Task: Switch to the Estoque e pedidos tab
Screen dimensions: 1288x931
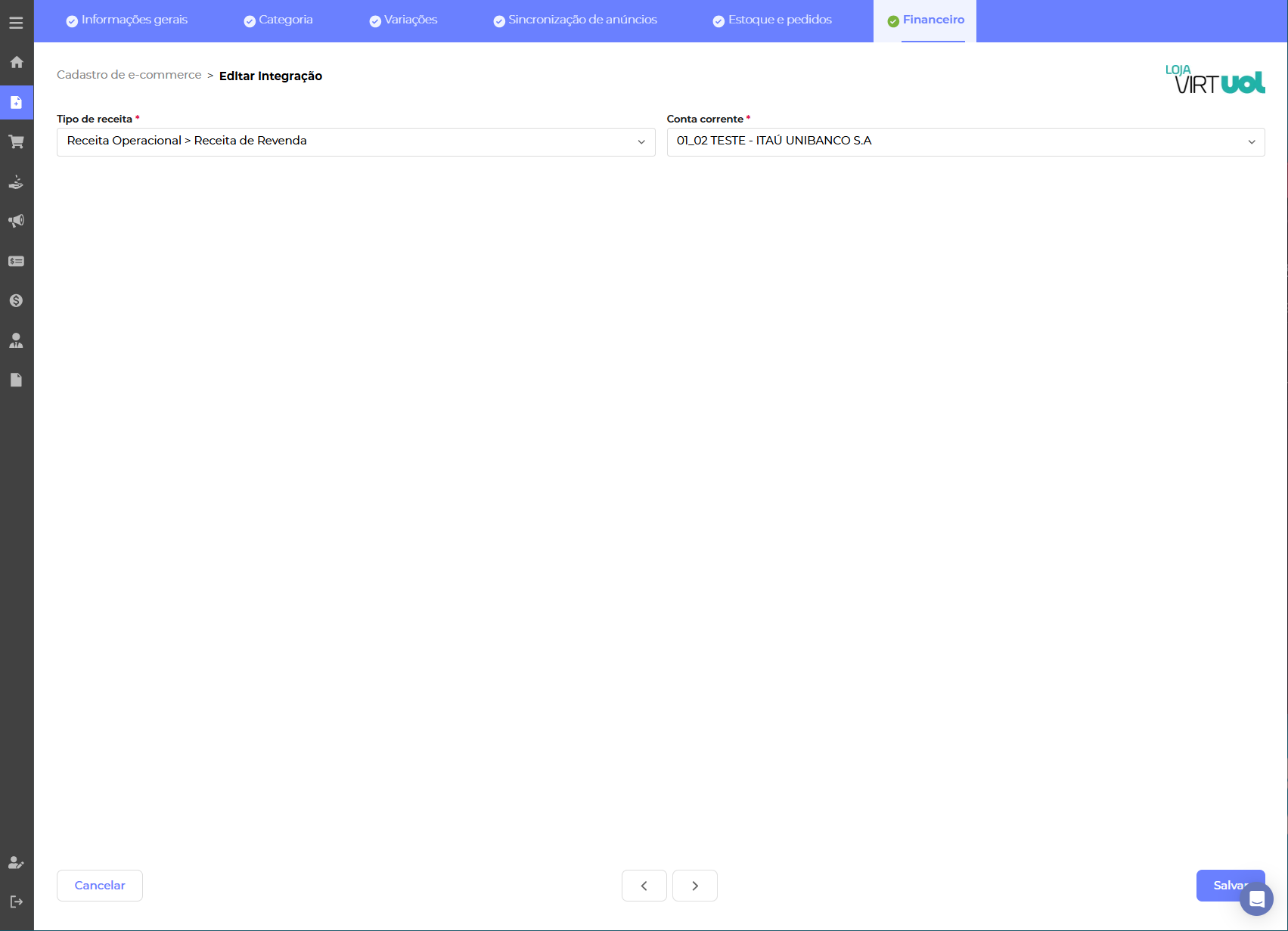Action: [x=772, y=20]
